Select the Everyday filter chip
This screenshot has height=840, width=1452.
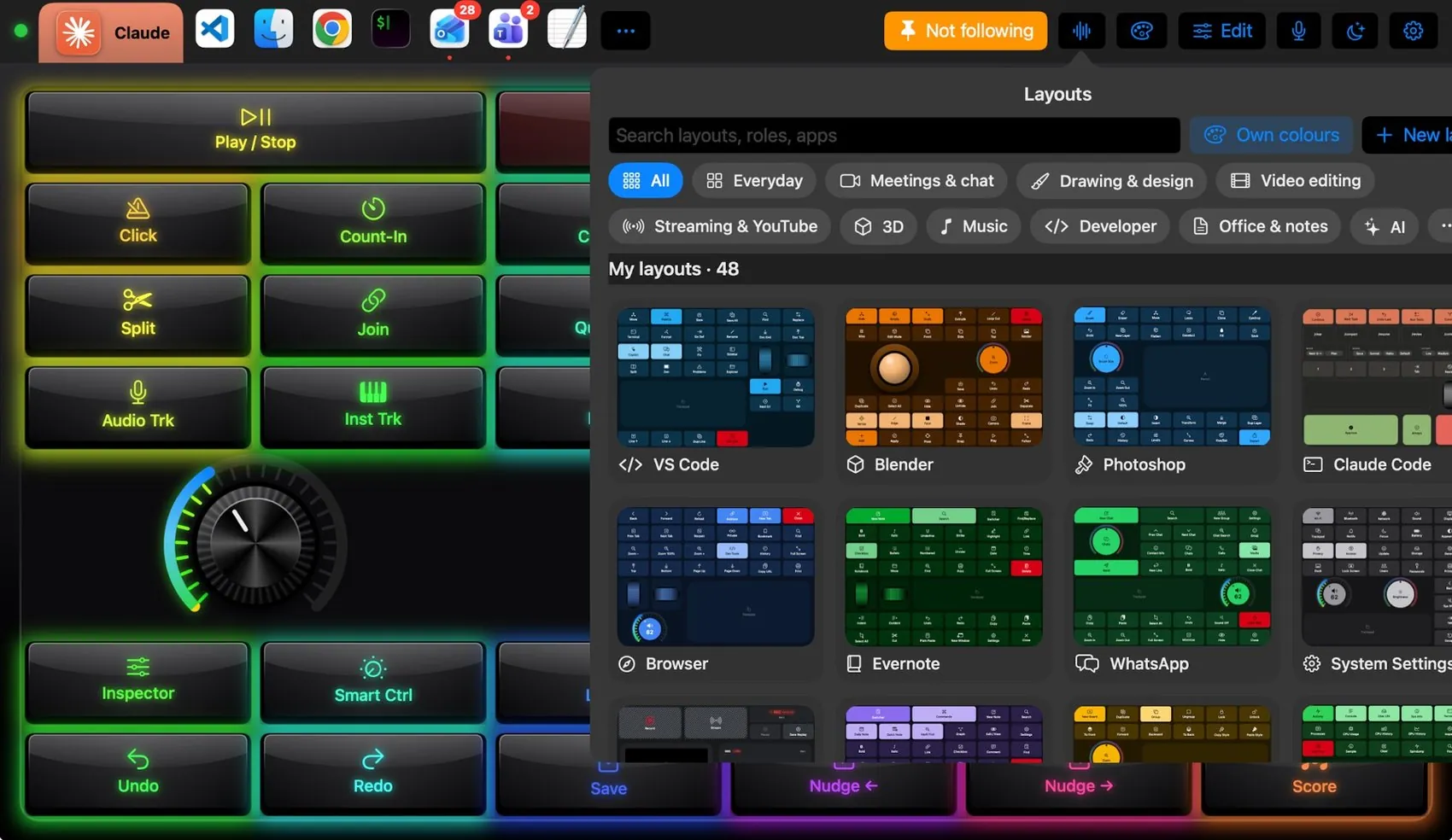pos(754,181)
